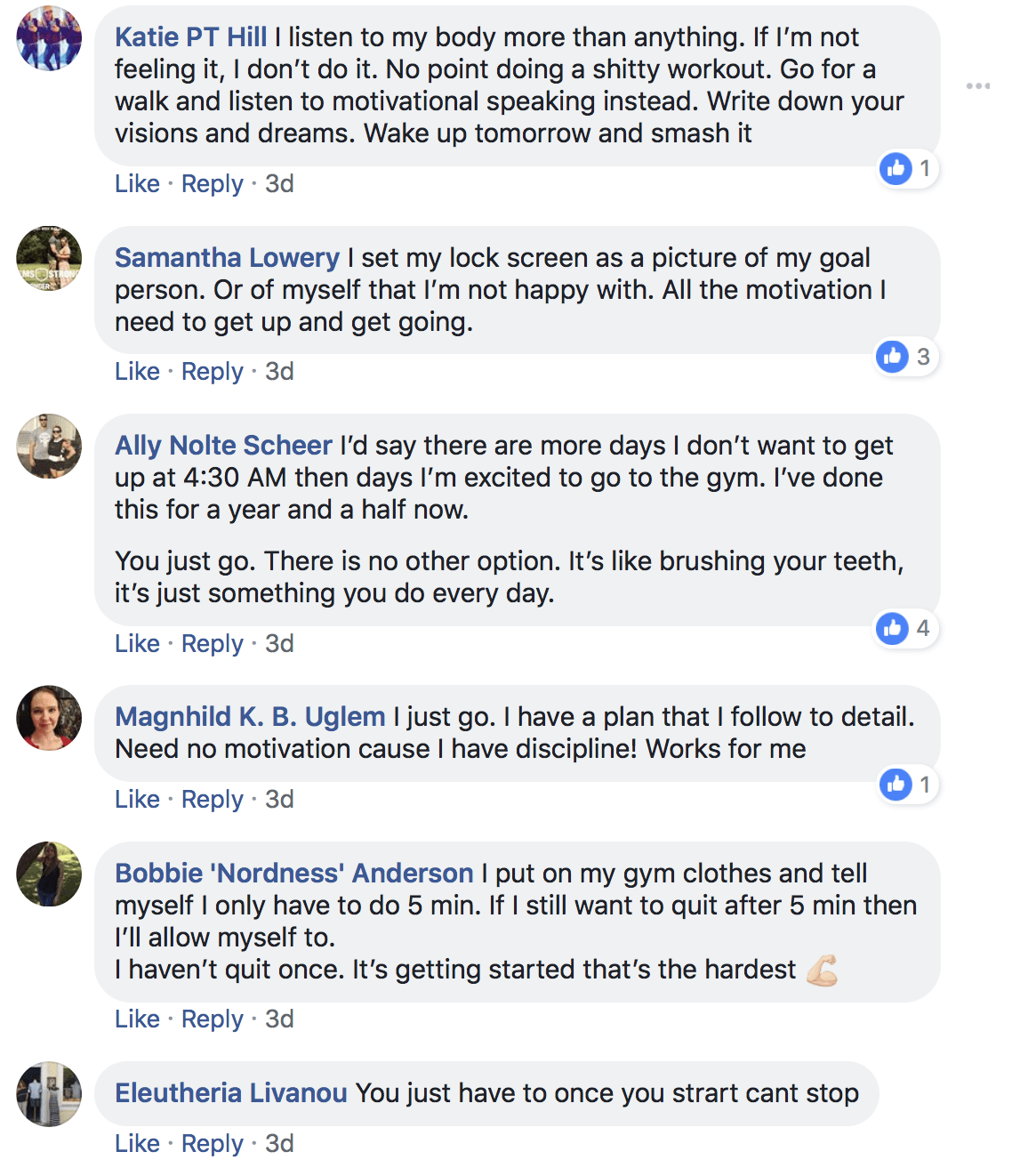Click Bobbie Anderson's profile picture
The image size is (1012, 1176).
pyautogui.click(x=49, y=874)
